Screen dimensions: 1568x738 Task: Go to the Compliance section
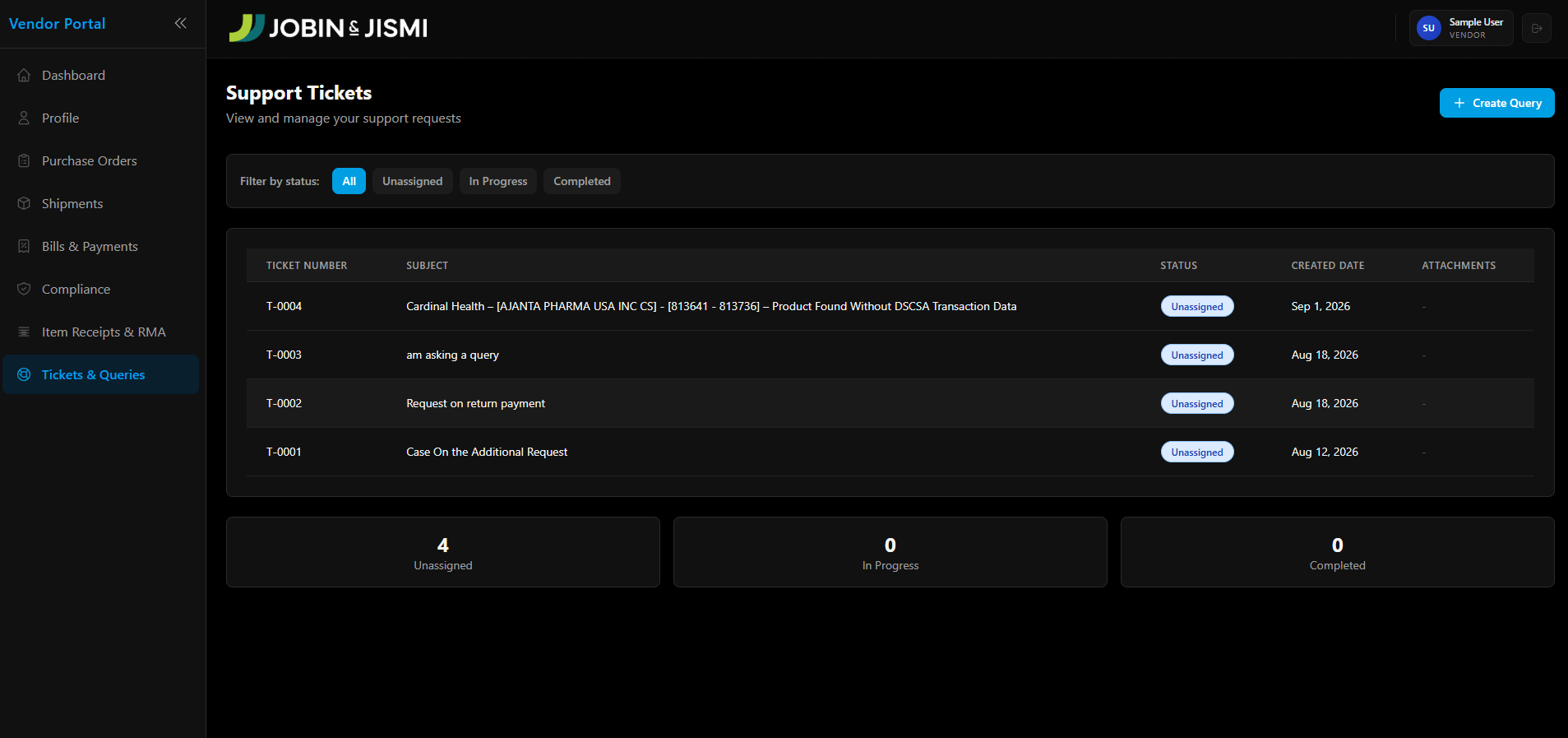101,289
